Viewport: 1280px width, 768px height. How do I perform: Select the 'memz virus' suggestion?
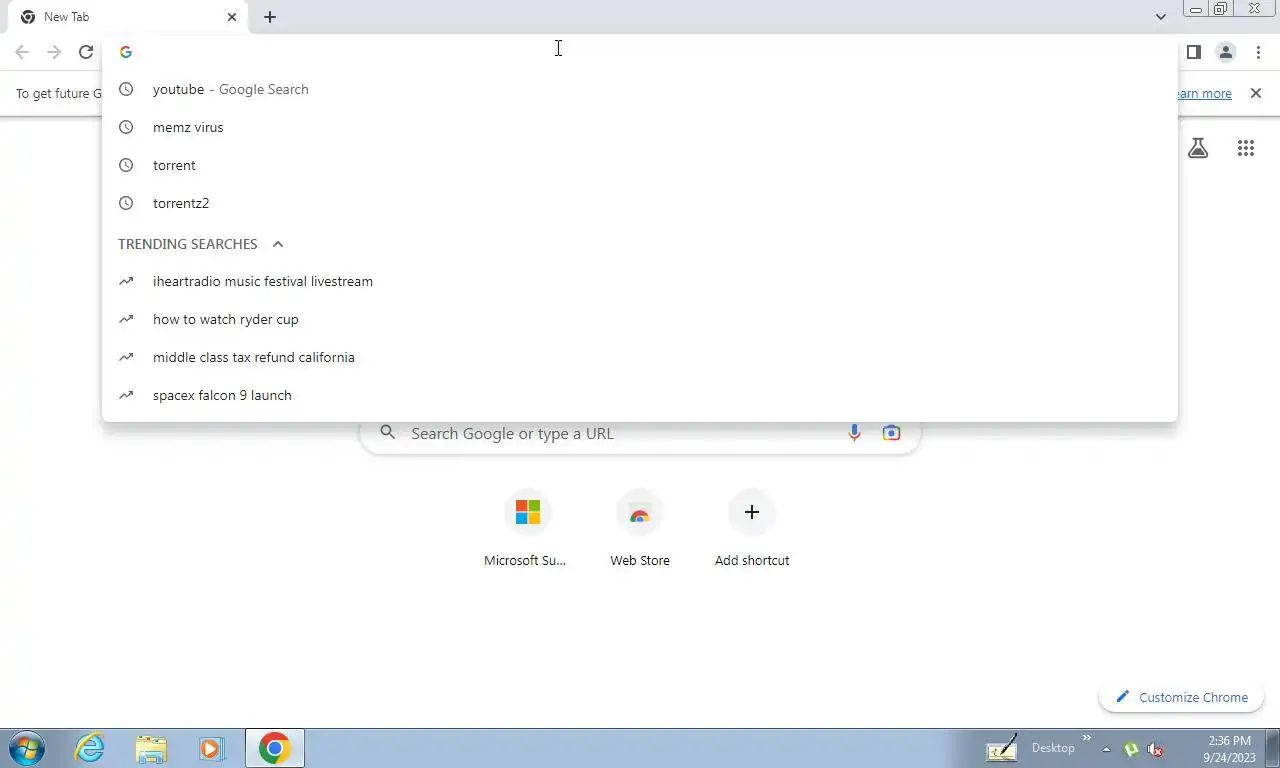[x=640, y=127]
